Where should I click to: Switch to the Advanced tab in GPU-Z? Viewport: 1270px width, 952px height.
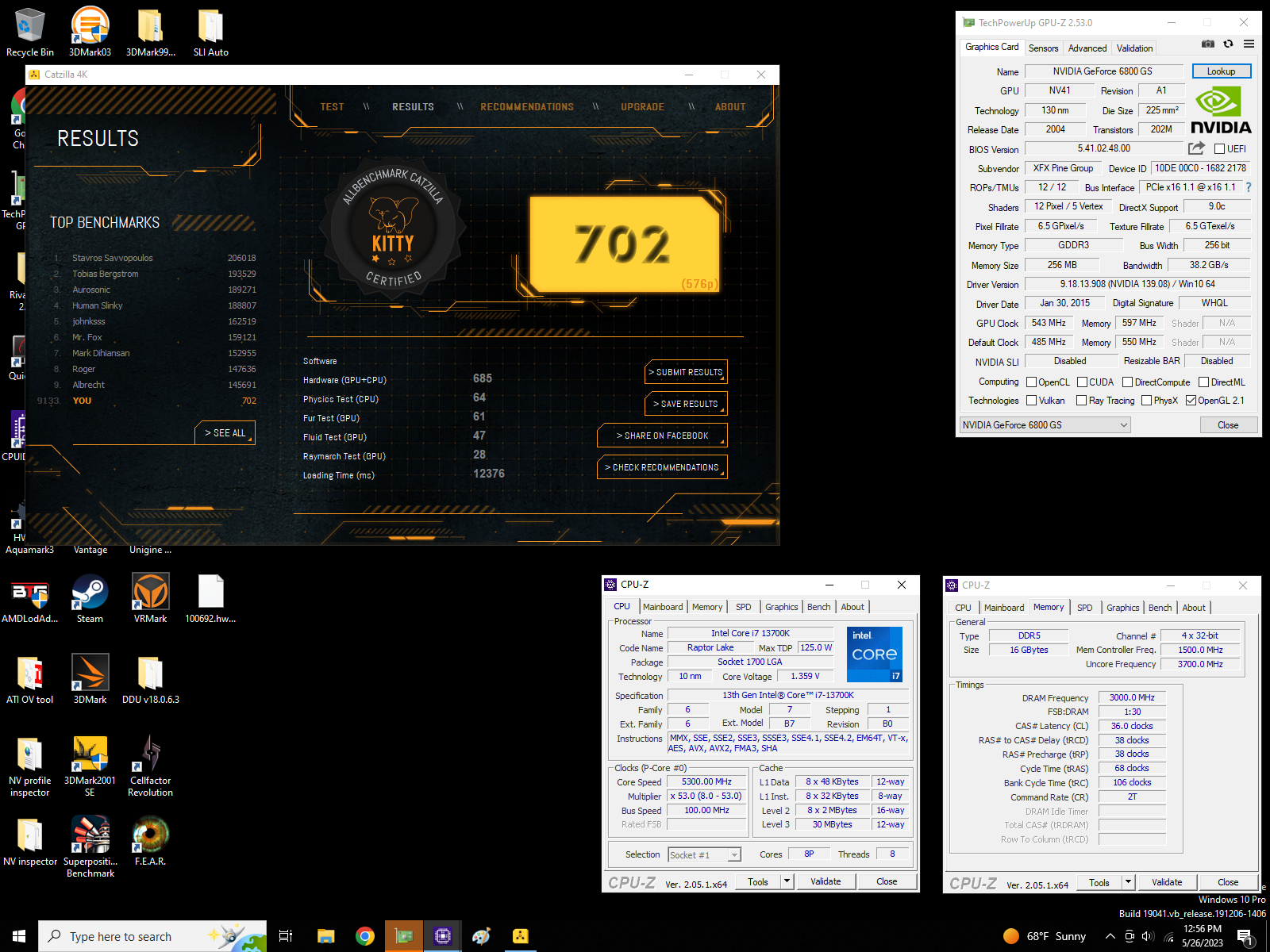tap(1087, 48)
